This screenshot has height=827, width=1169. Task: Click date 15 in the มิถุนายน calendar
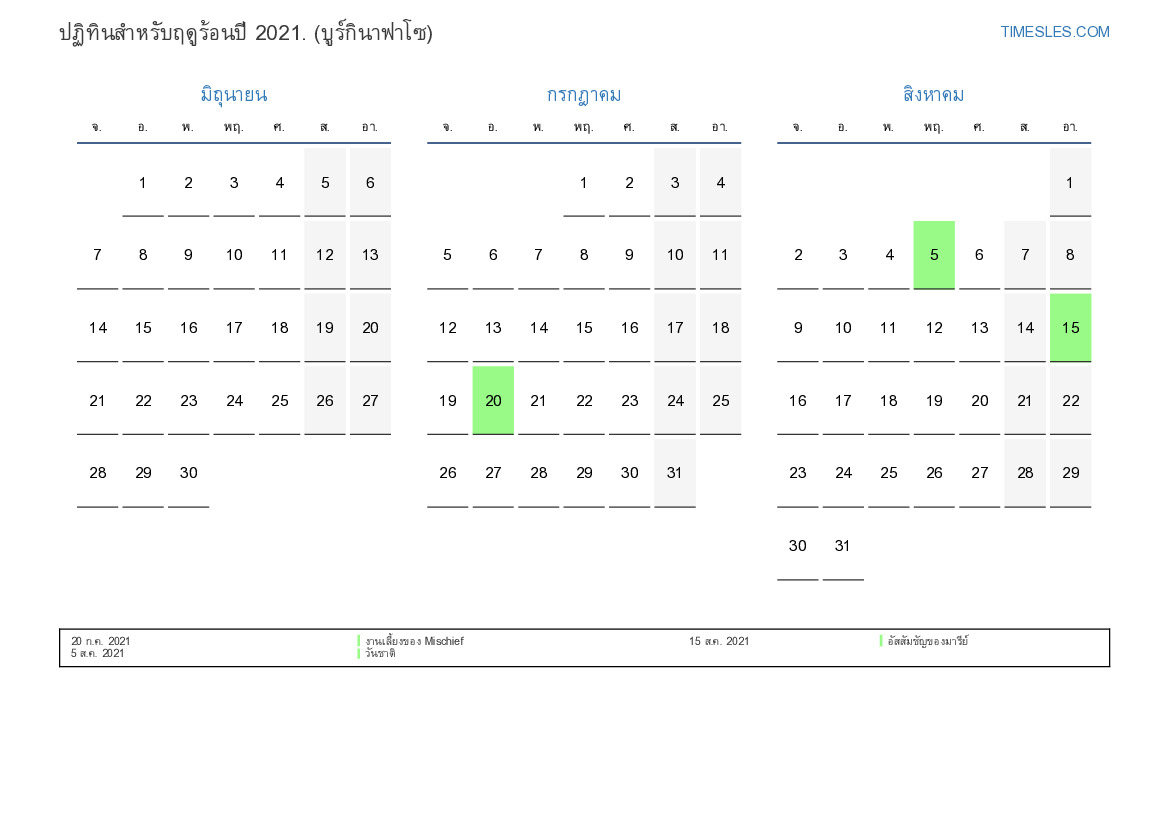coord(143,328)
